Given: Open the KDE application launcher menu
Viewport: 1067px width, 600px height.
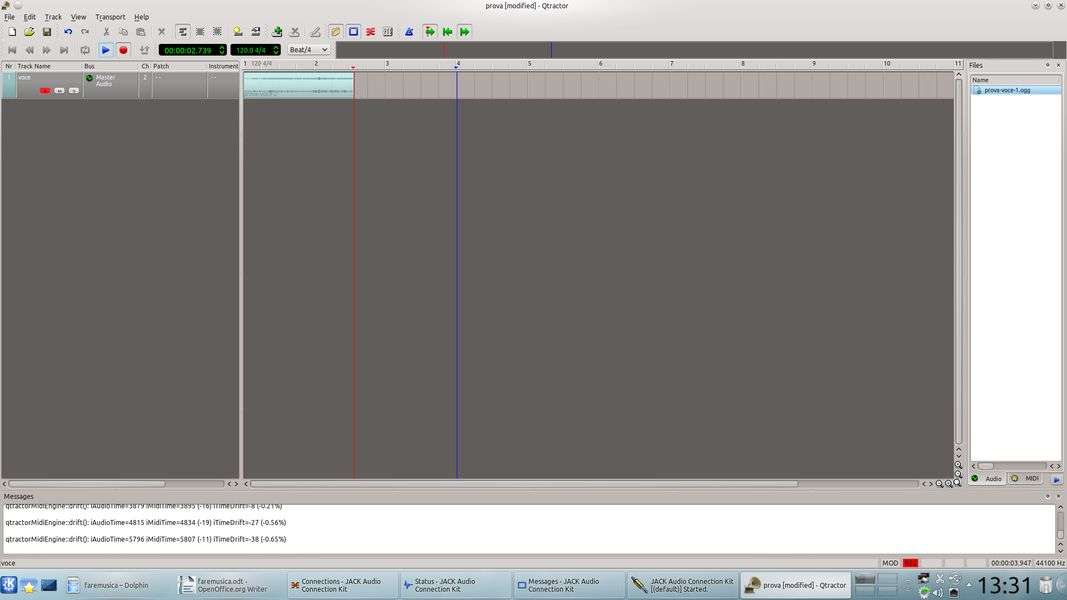Looking at the screenshot, I should 9,584.
